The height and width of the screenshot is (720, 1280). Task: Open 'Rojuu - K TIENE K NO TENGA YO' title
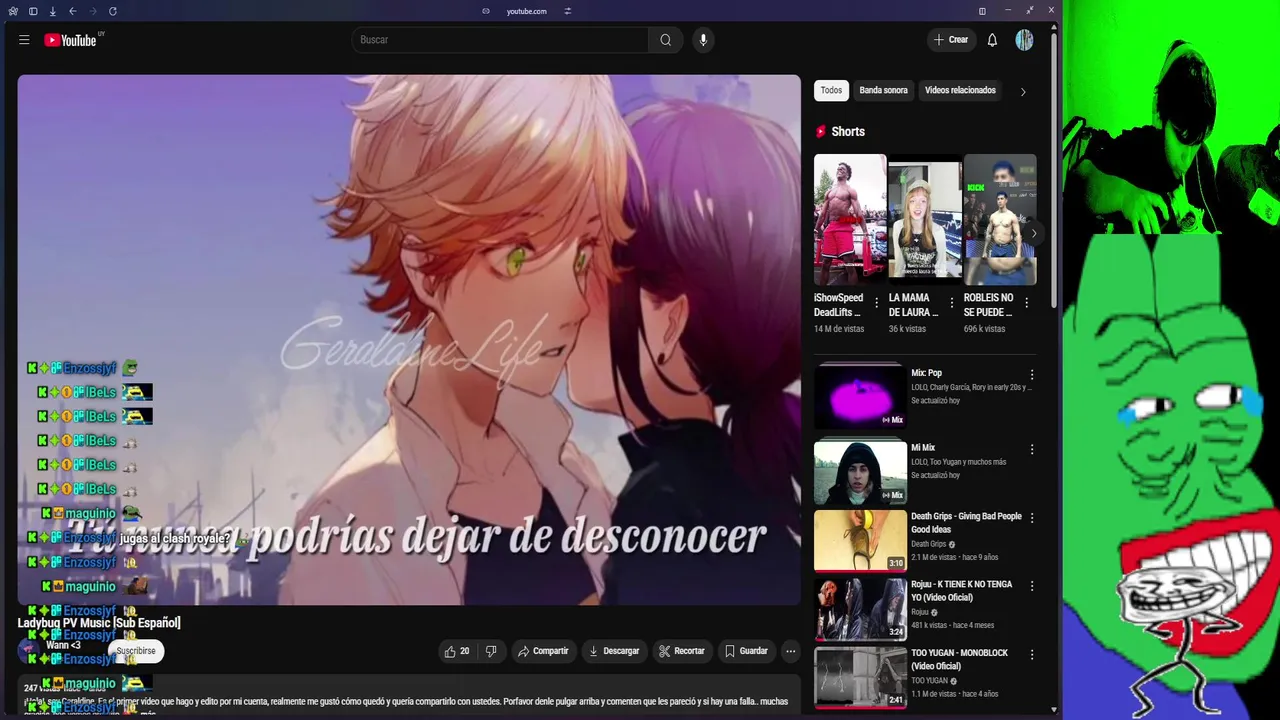pos(961,591)
